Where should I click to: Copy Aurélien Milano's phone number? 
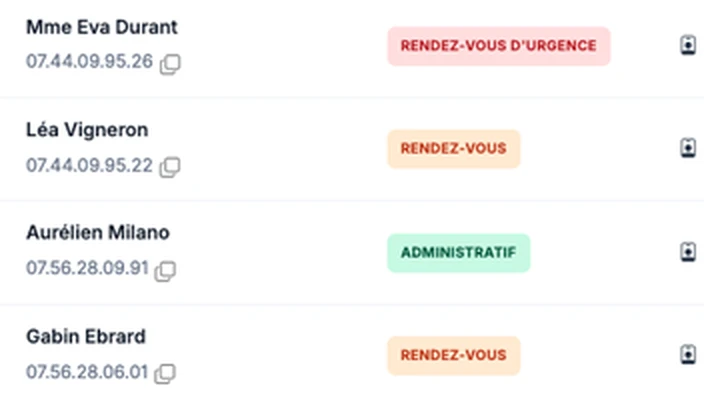[165, 271]
